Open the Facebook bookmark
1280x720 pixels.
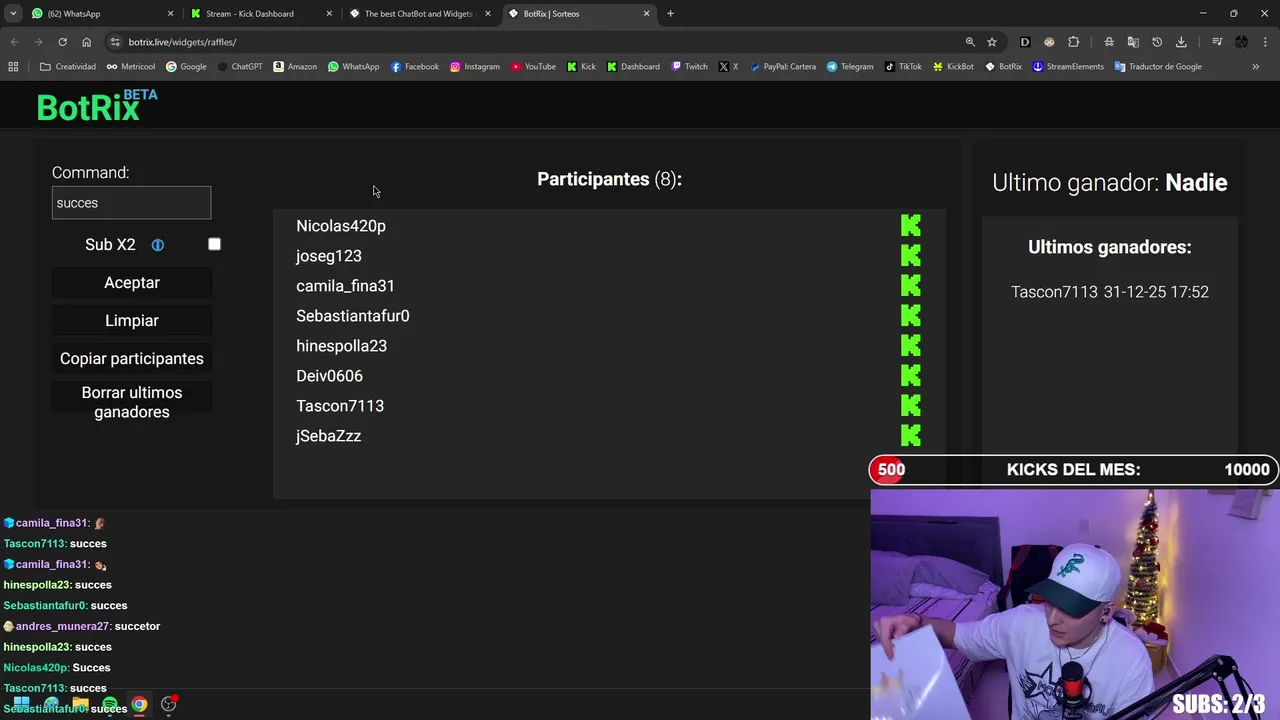415,67
